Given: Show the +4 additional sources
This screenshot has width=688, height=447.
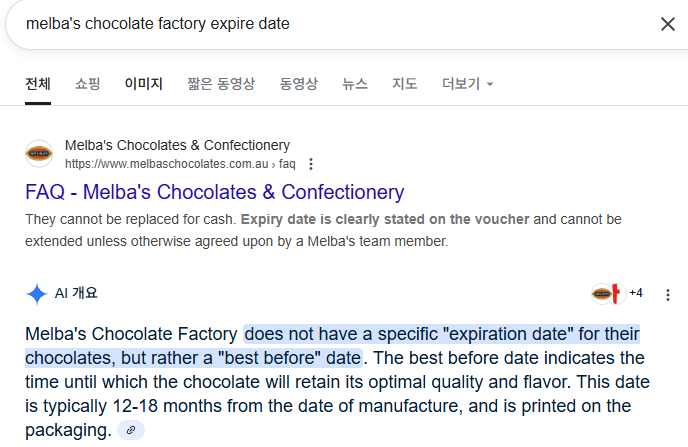Looking at the screenshot, I should click(636, 293).
